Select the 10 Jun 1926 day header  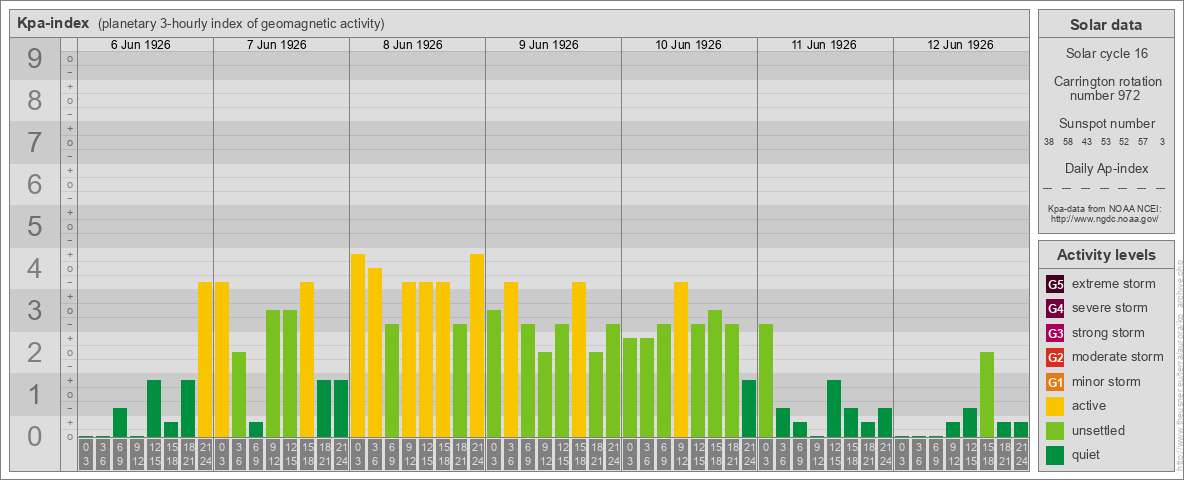(687, 45)
